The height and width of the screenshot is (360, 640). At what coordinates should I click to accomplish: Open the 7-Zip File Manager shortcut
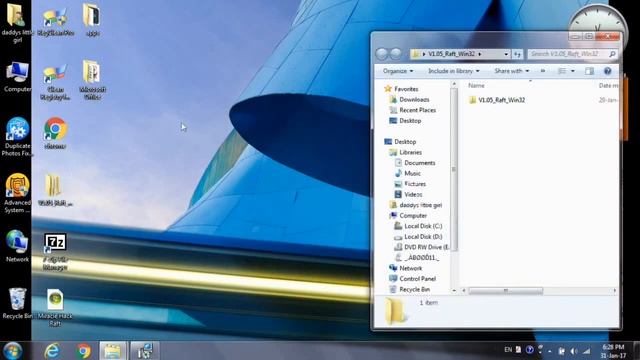tap(55, 251)
